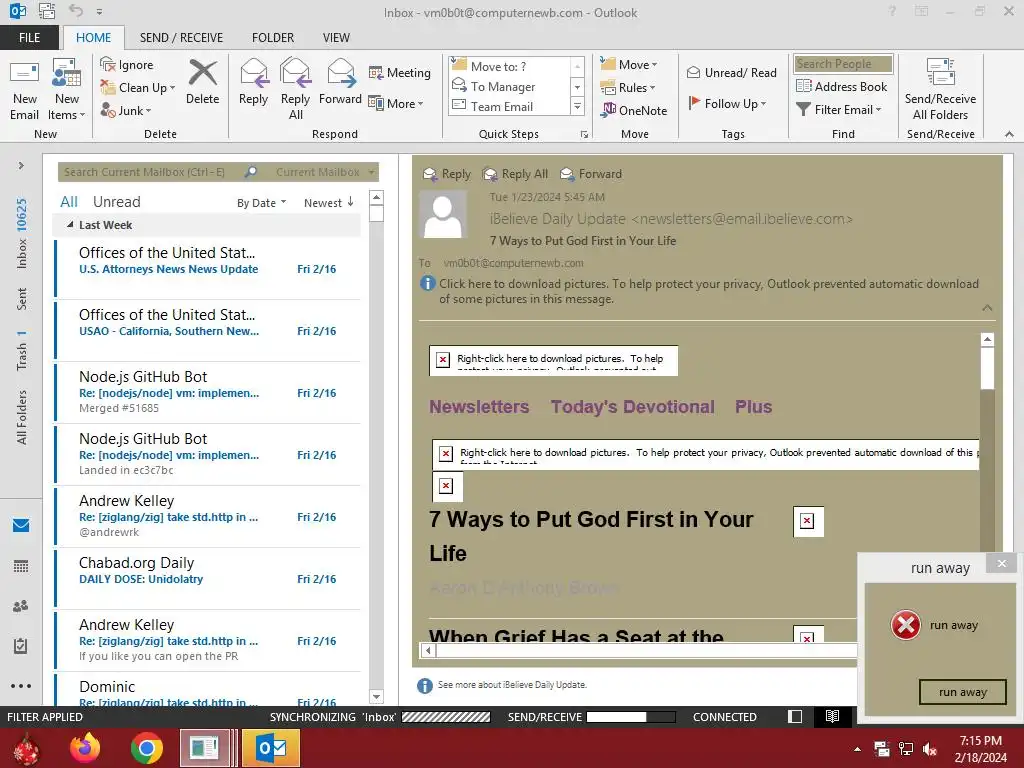Collapse the ribbon
The width and height of the screenshot is (1024, 768).
point(1010,134)
